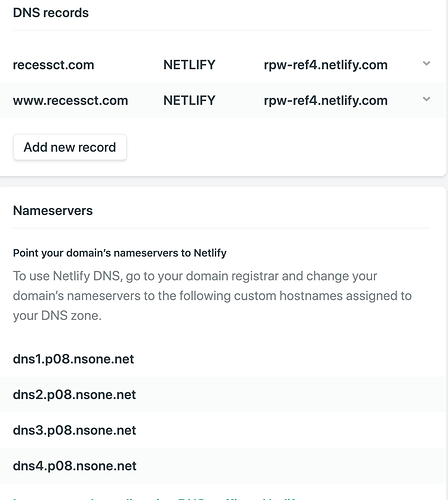Select nameserver dns4.p08.nsone.net
This screenshot has height=500, width=448.
(75, 466)
